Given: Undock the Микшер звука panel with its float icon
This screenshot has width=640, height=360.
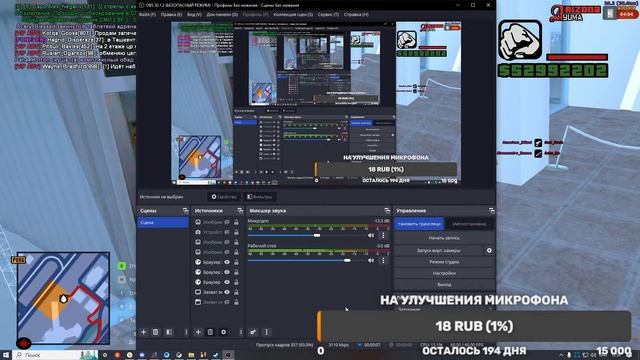Looking at the screenshot, I should tap(387, 211).
